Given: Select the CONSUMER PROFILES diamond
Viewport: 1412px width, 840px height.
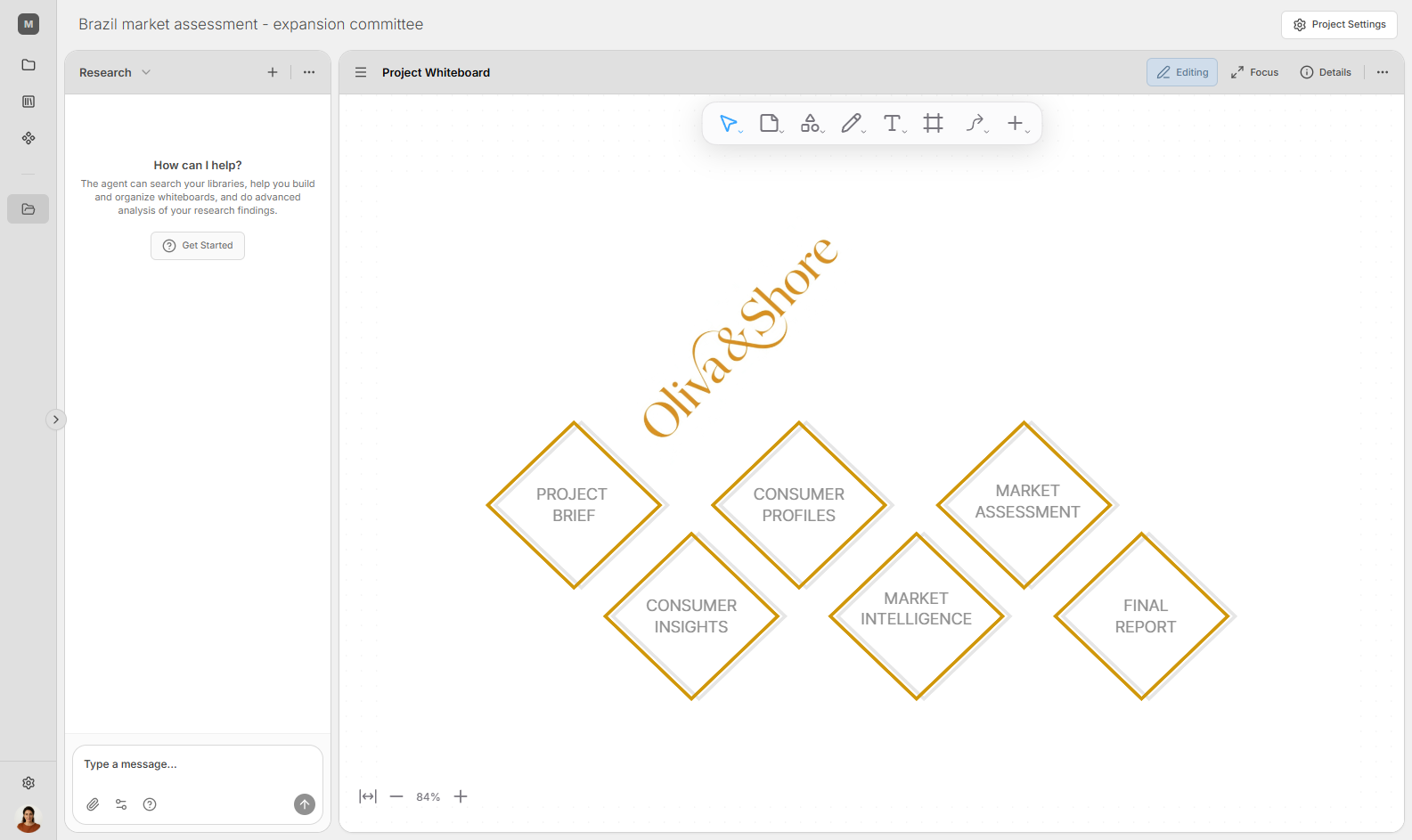Looking at the screenshot, I should 799,505.
